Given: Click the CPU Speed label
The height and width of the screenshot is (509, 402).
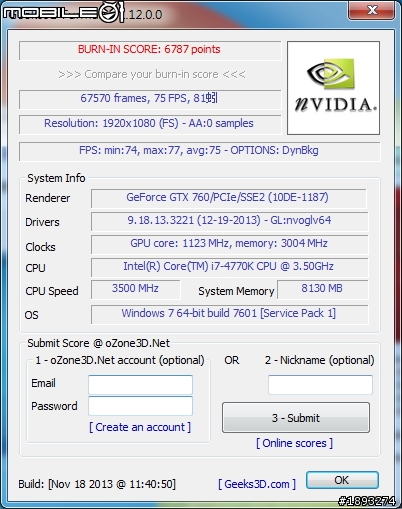Looking at the screenshot, I should point(52,291).
